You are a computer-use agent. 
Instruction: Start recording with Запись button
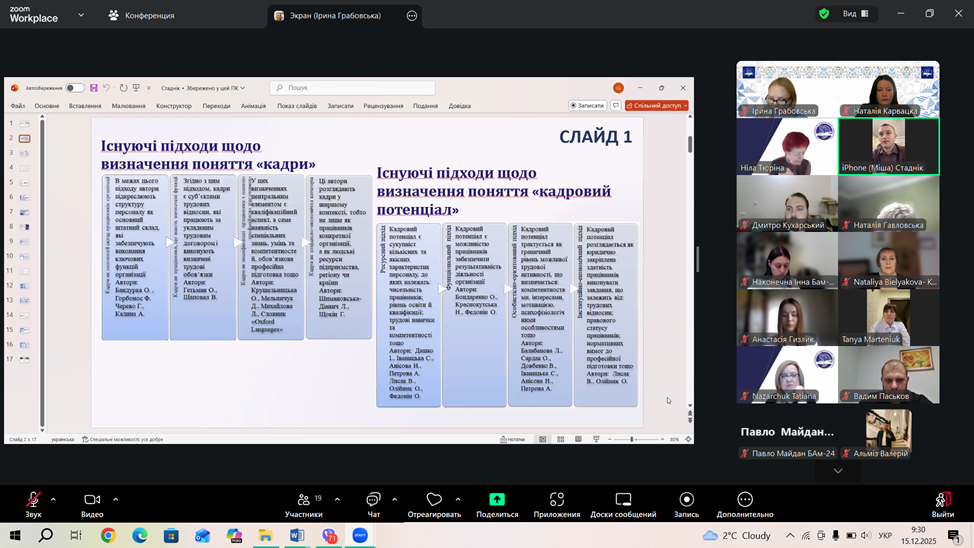point(686,500)
